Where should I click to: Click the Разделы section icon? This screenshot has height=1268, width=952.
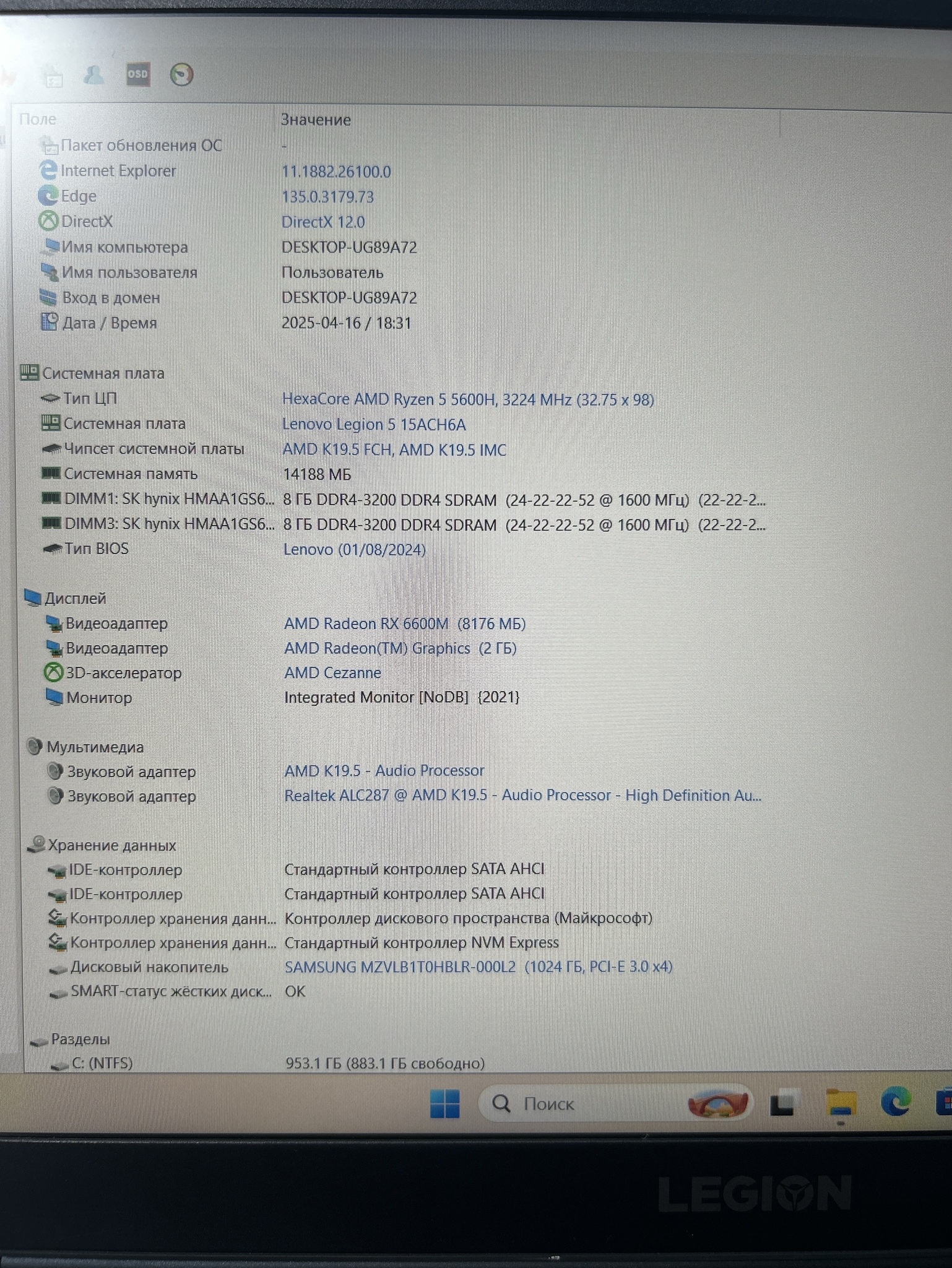[39, 1041]
